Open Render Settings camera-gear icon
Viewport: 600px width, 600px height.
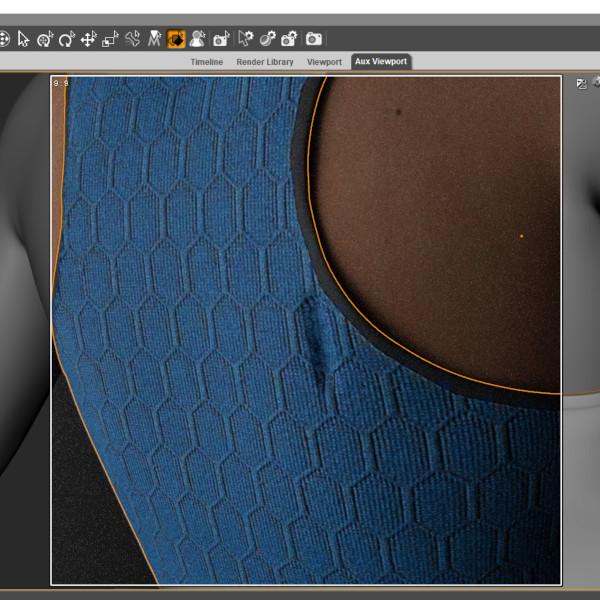[x=289, y=39]
